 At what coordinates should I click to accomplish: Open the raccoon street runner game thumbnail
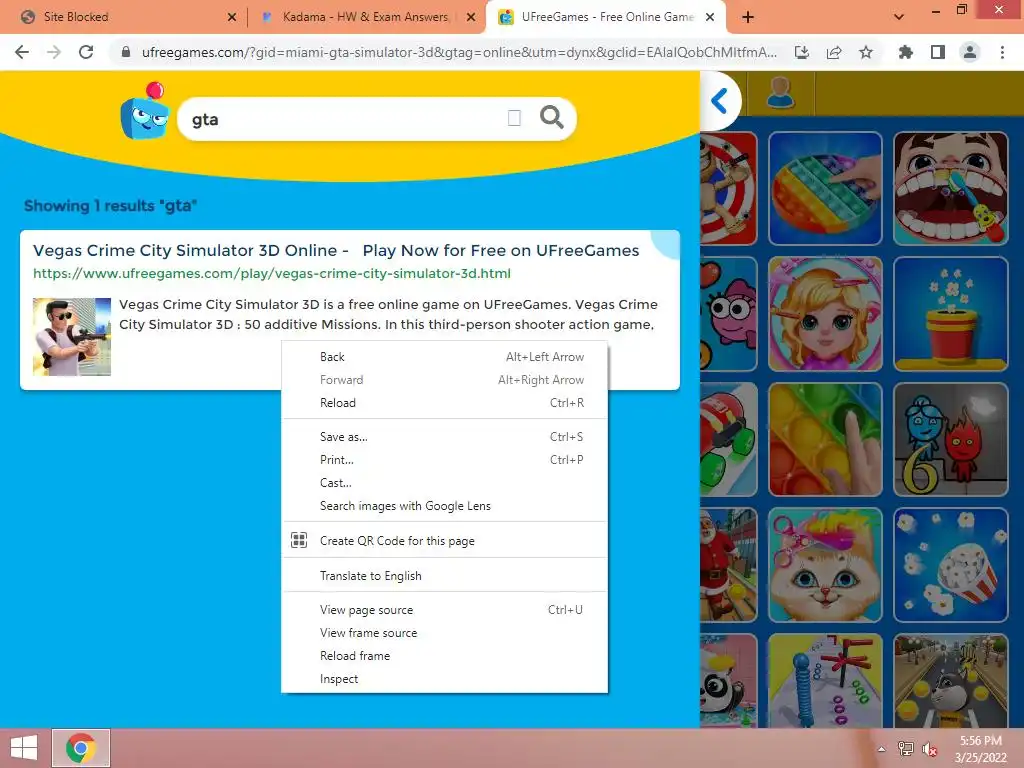(x=950, y=680)
